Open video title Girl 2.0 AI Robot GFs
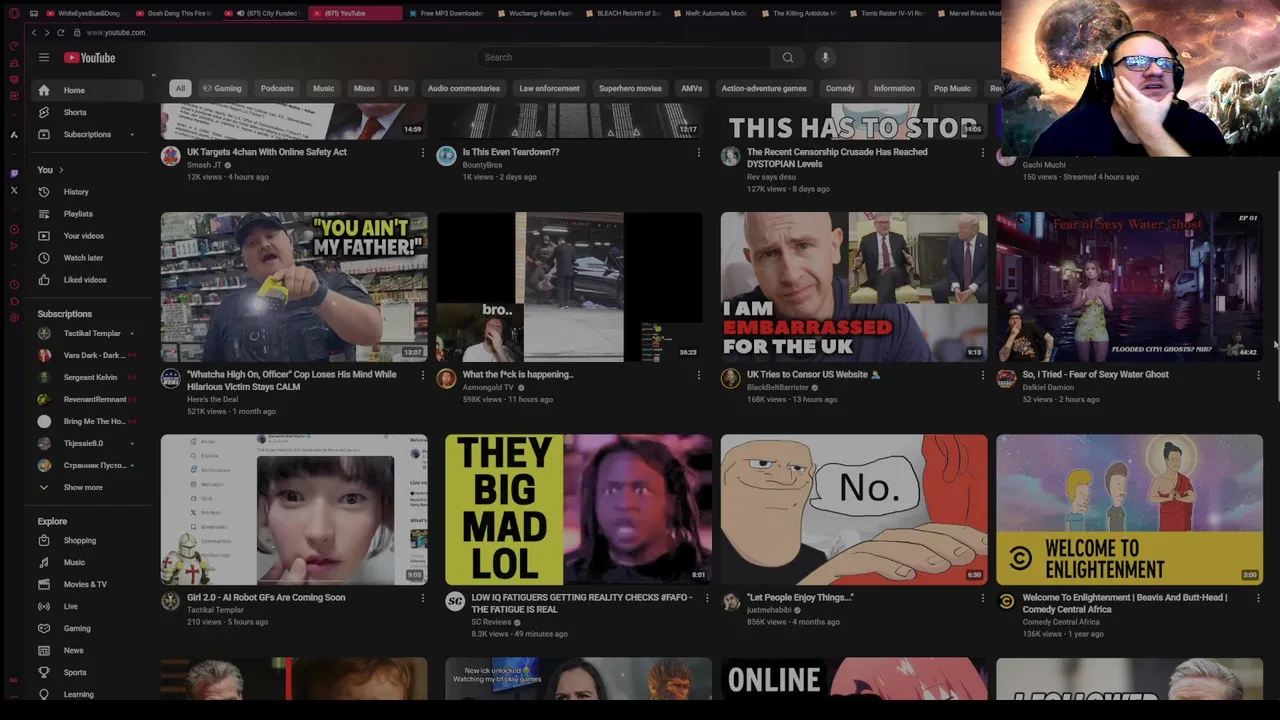 click(266, 598)
